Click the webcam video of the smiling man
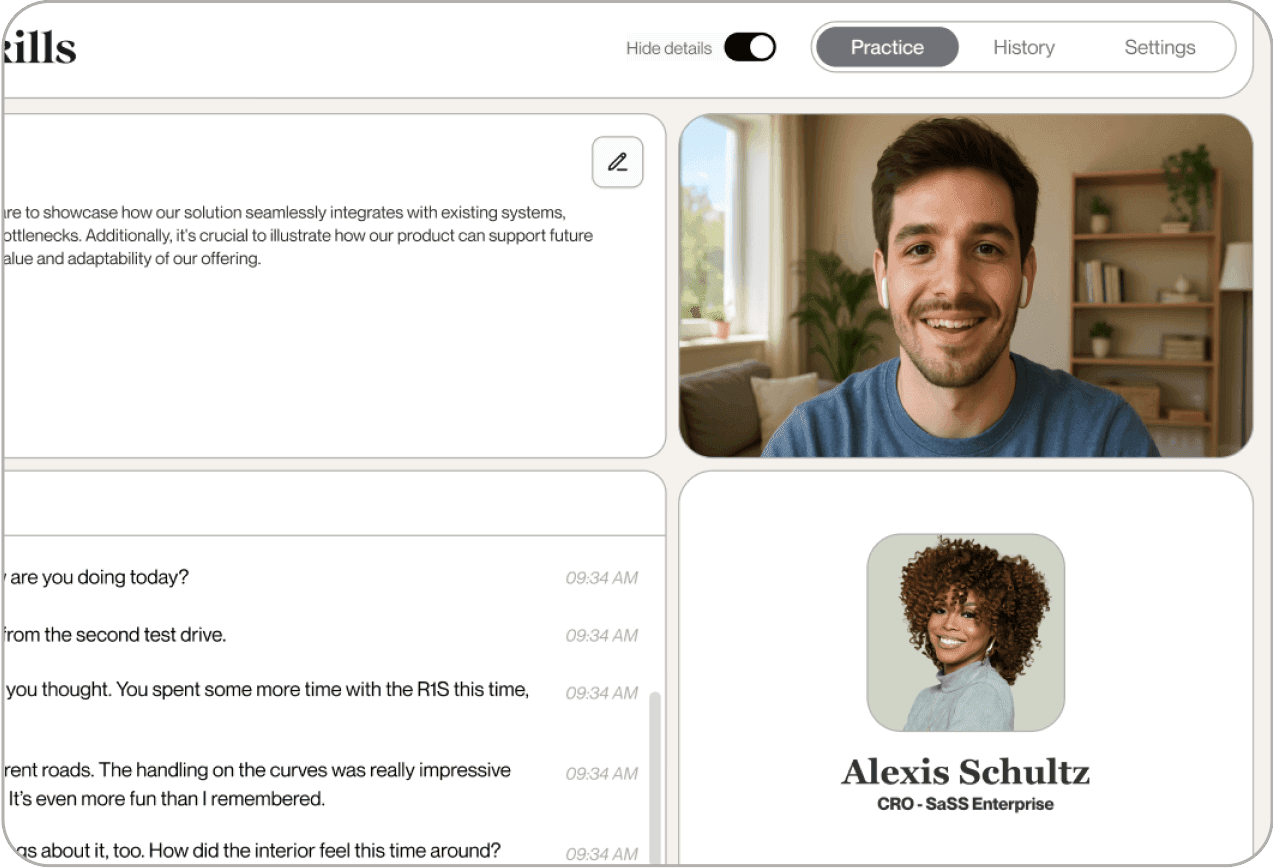1273x868 pixels. 965,285
